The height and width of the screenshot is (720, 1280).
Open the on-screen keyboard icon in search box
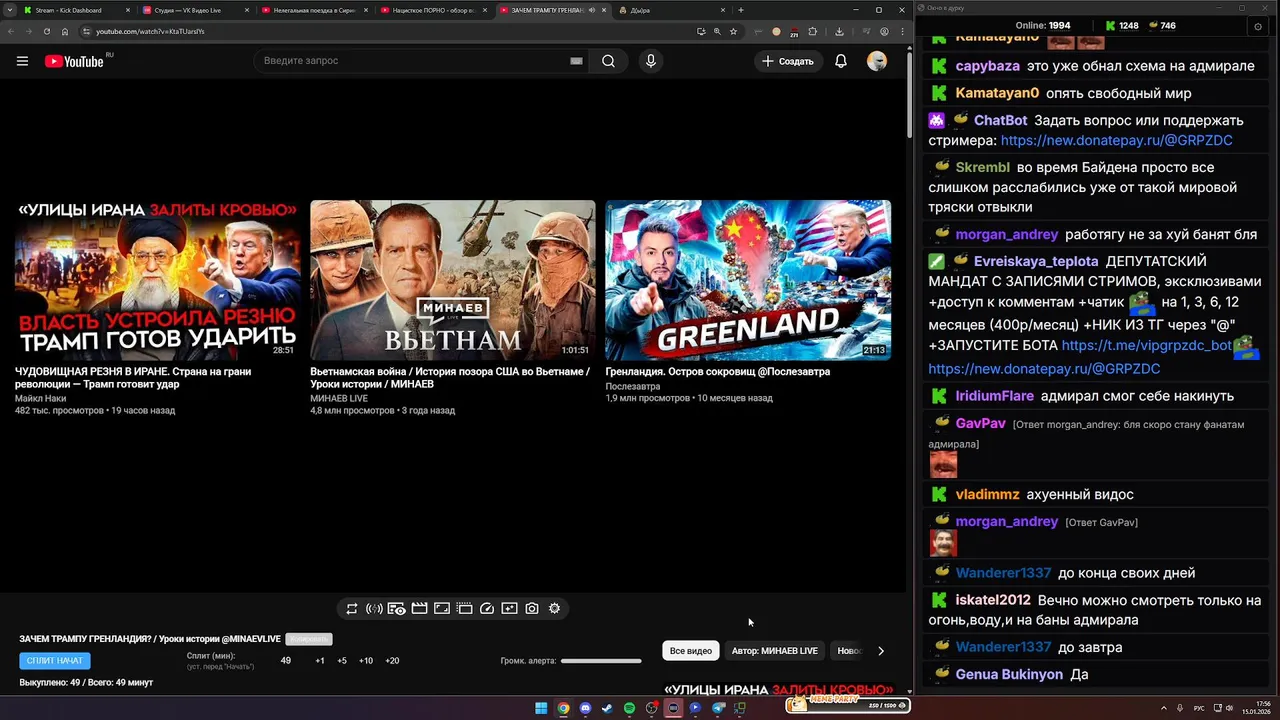576,61
